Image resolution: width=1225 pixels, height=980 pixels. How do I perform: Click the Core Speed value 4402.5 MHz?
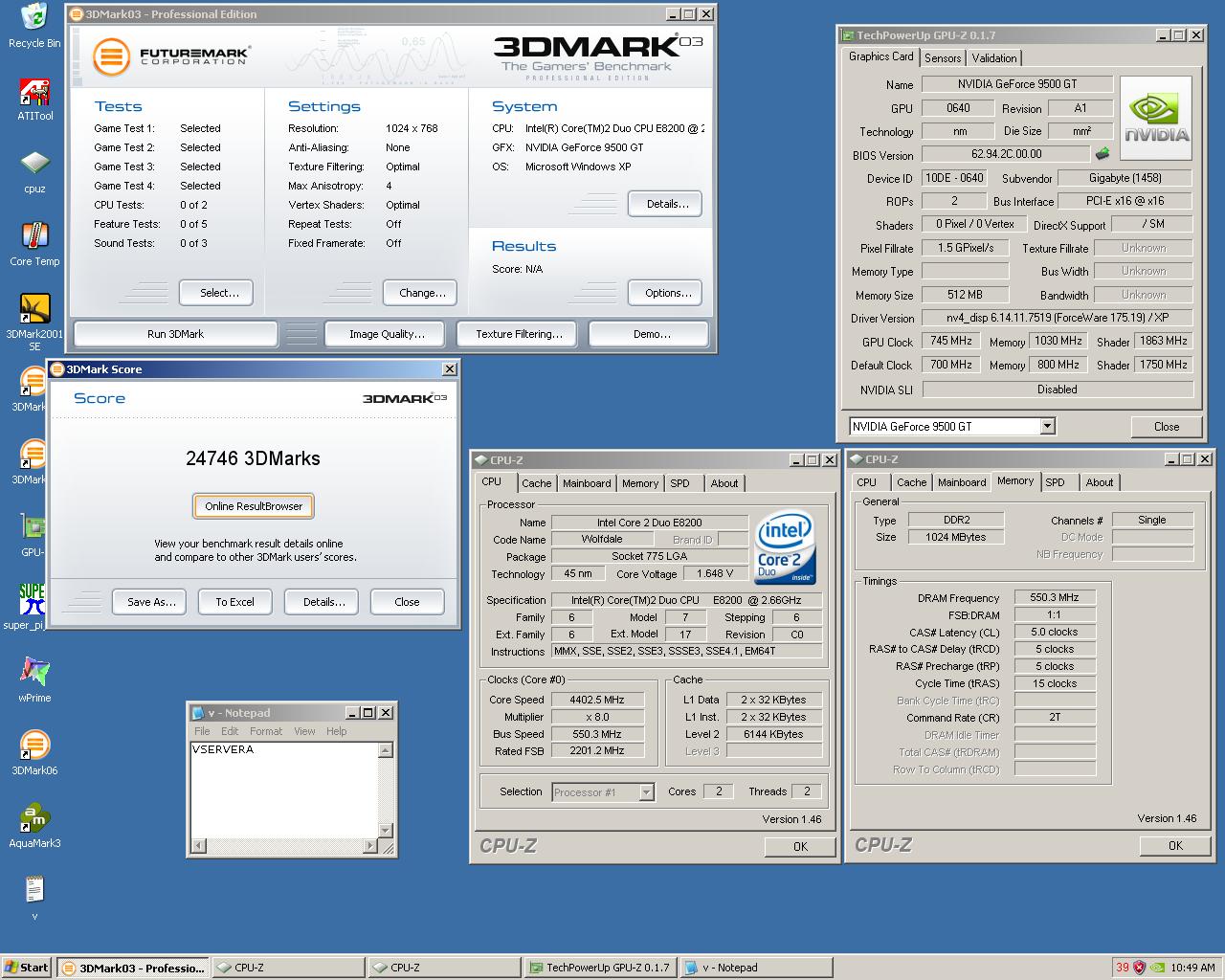(x=597, y=700)
